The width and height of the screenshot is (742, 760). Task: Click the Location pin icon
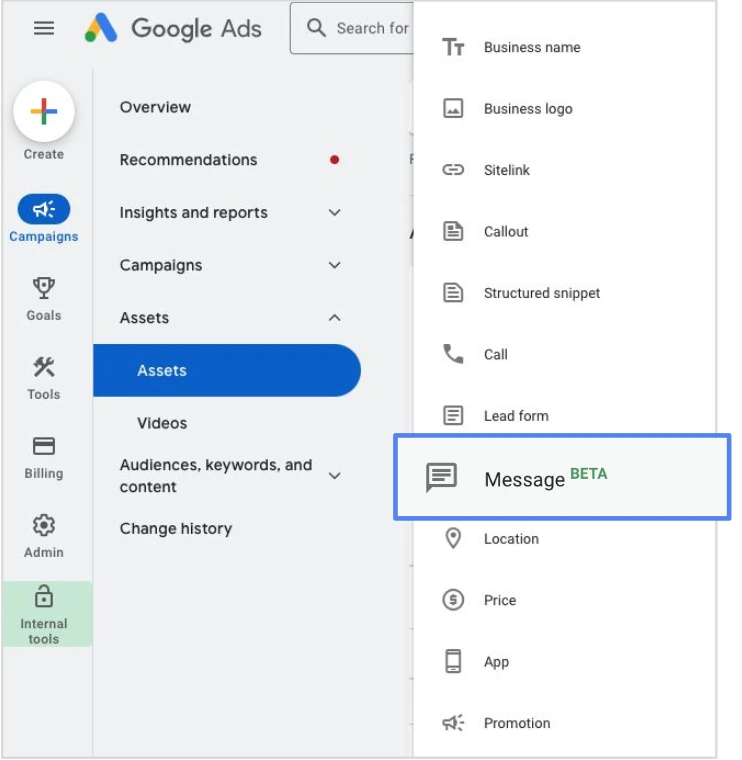(x=453, y=538)
